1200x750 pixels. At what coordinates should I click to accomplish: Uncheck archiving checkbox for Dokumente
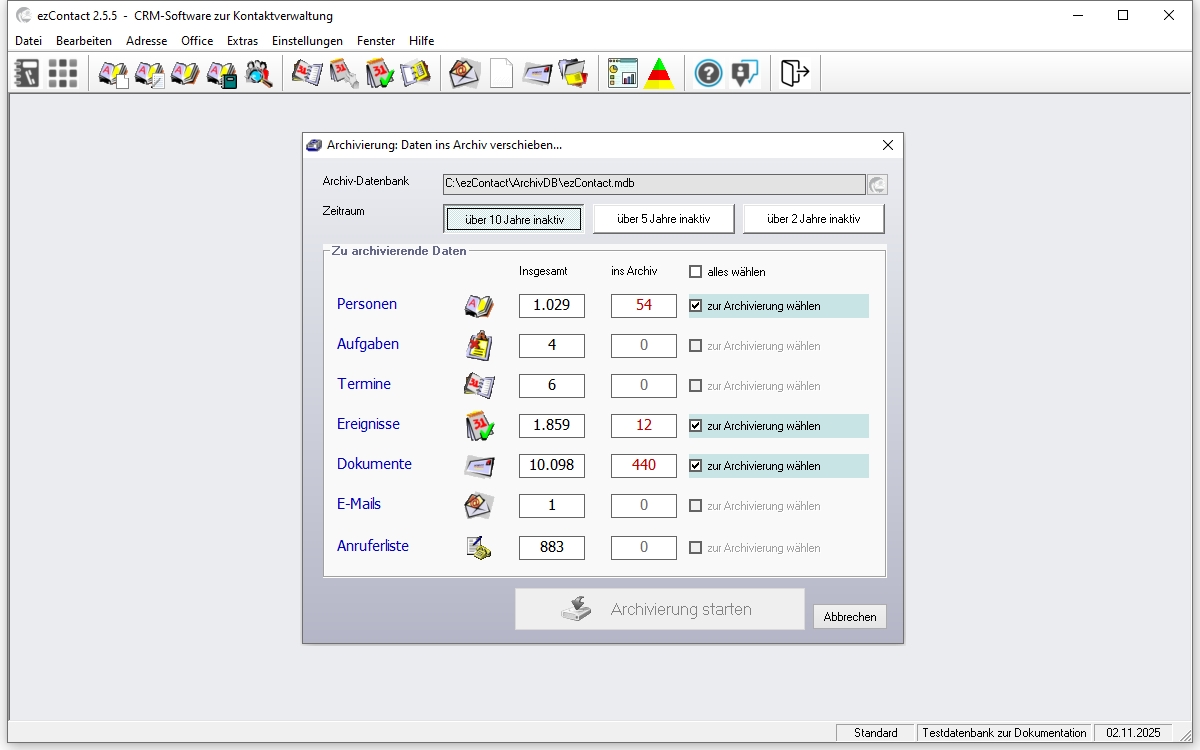click(x=696, y=466)
